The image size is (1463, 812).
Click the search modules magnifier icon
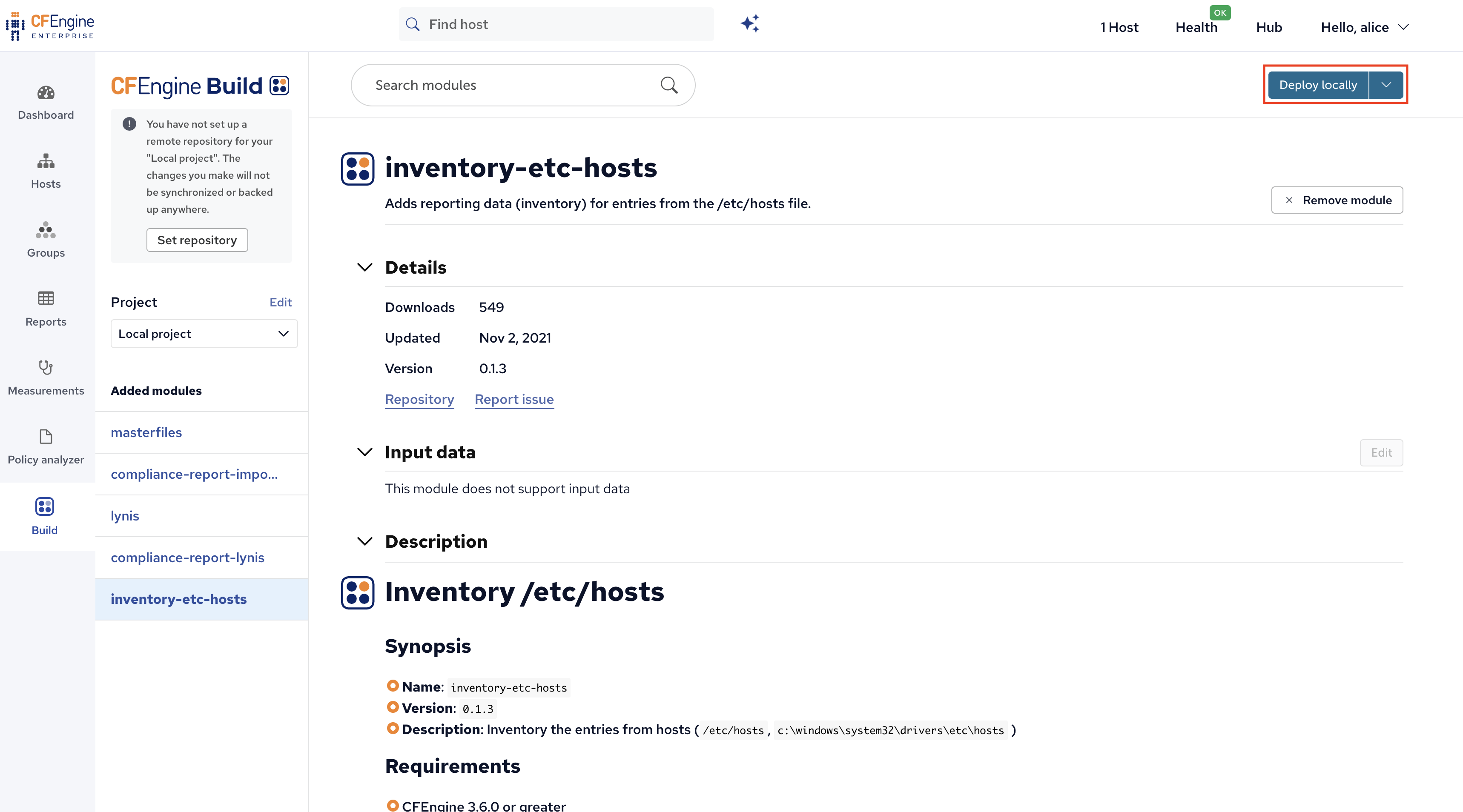669,85
